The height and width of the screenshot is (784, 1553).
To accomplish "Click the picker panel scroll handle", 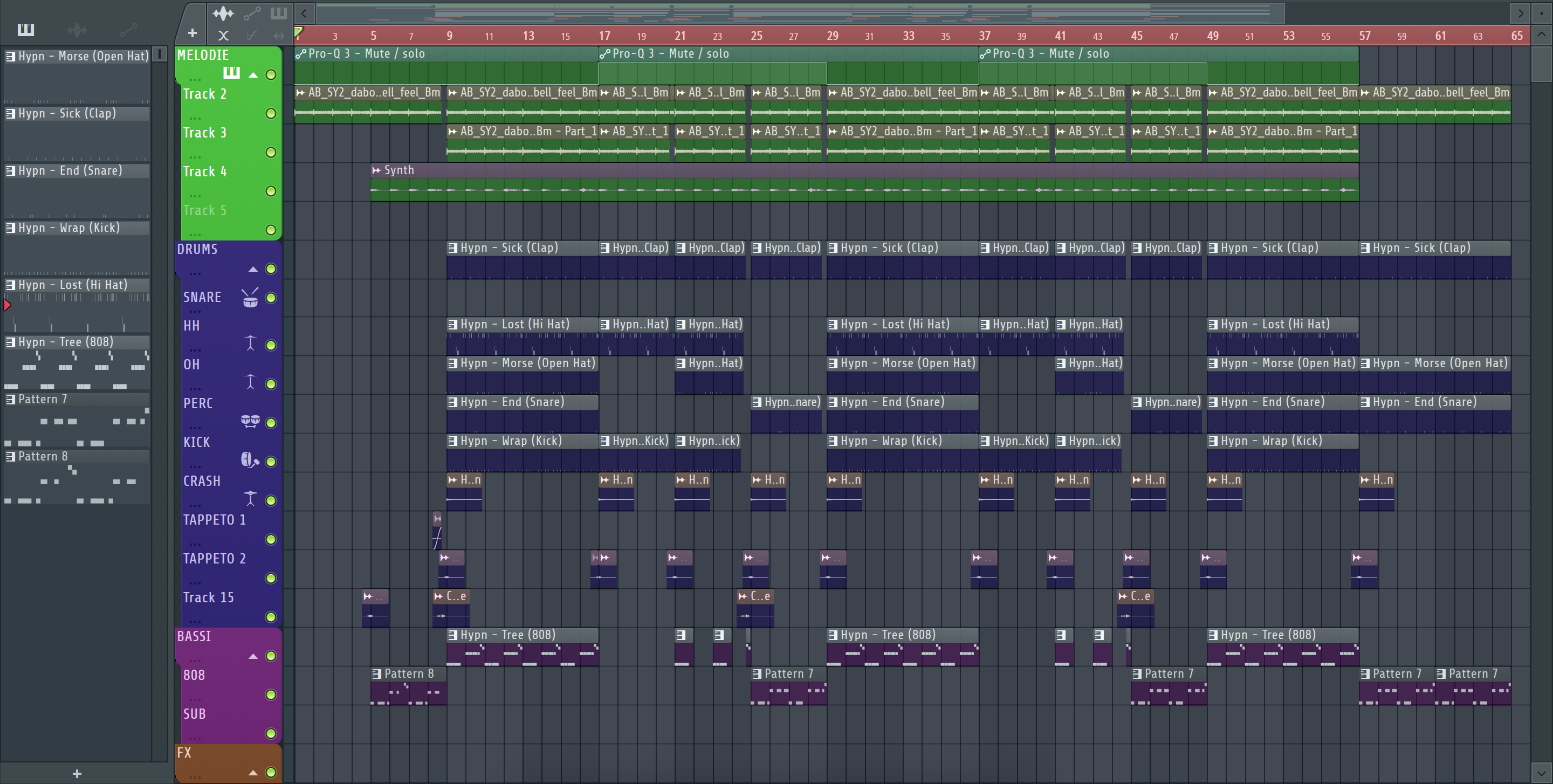I will 159,54.
